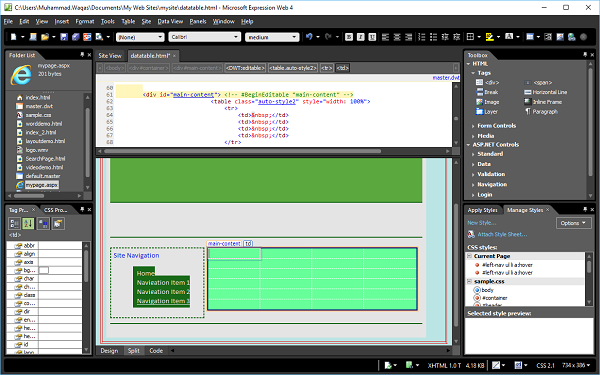The height and width of the screenshot is (375, 600).
Task: Select DWT:editable tag in breadcrumb
Action: pos(245,68)
